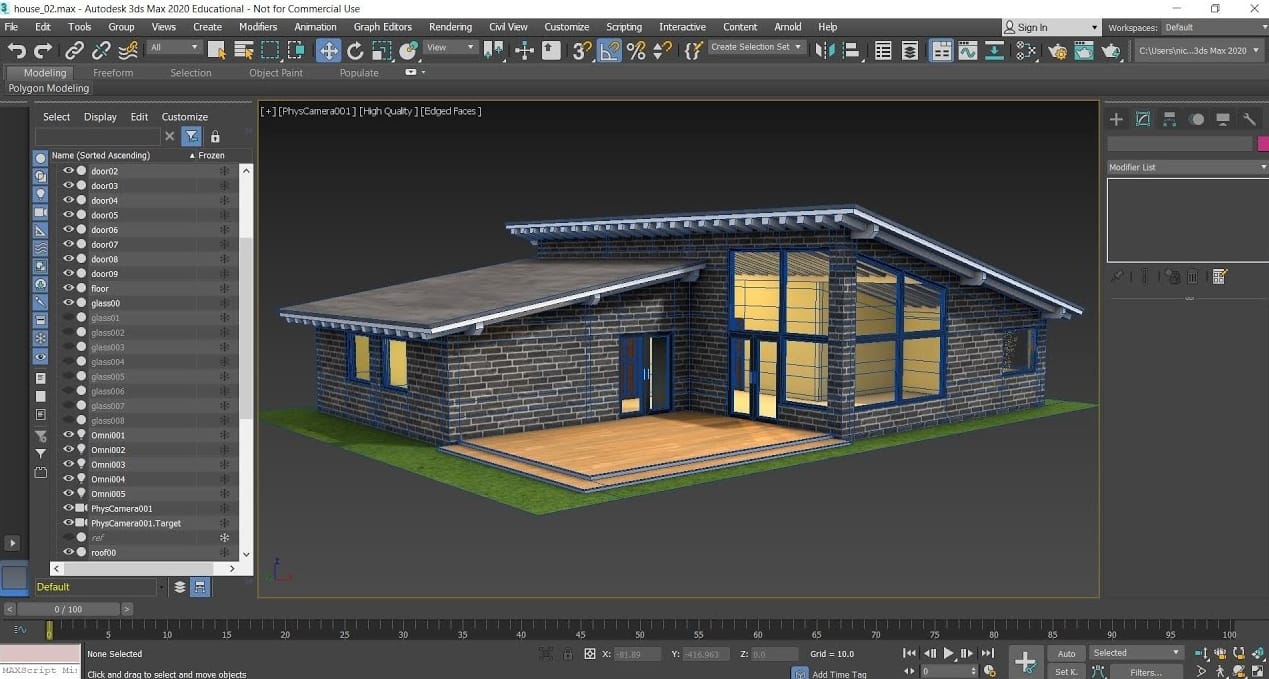
Task: Toggle the Angle Snap icon
Action: coord(609,50)
